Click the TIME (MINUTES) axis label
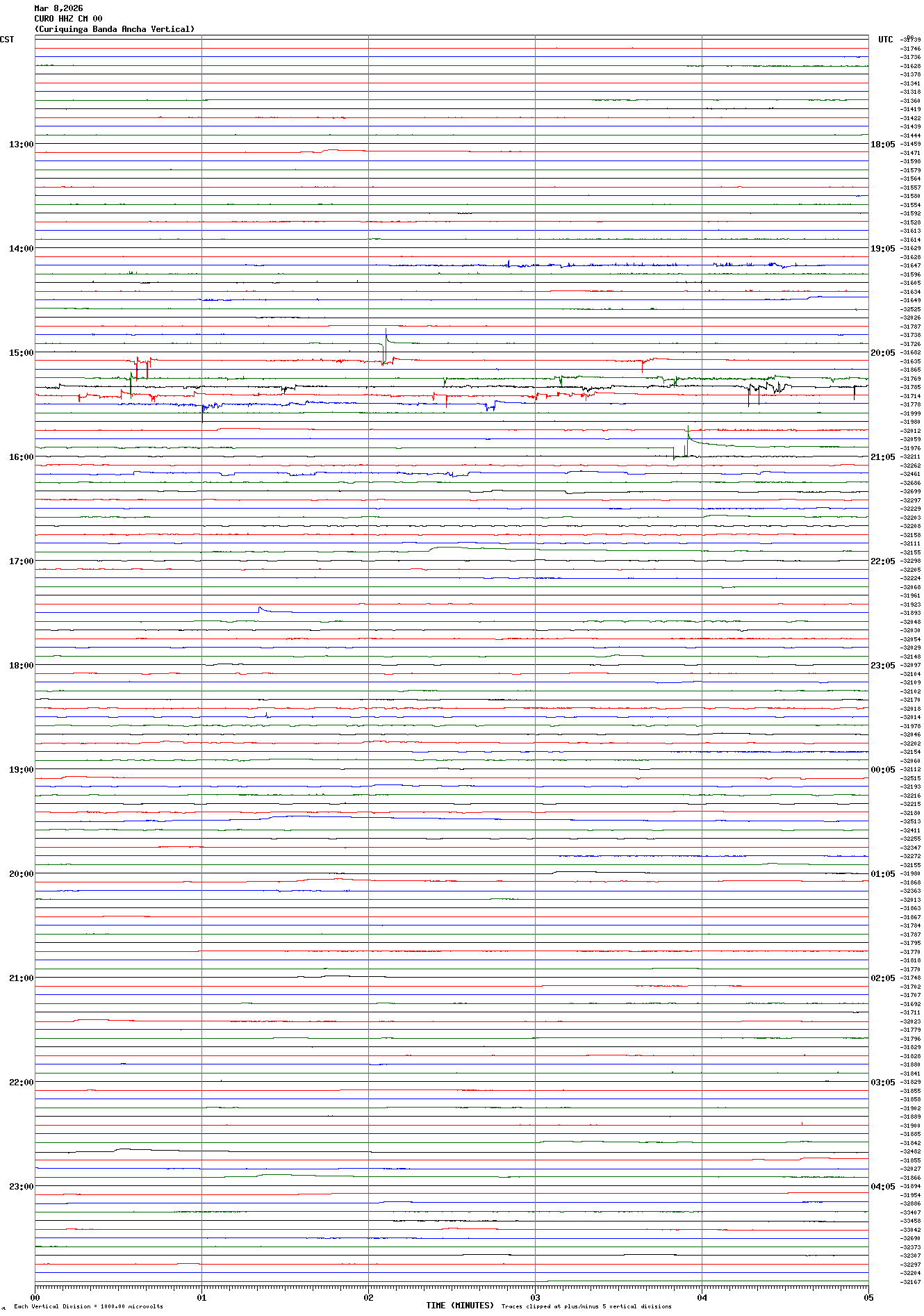The width and height of the screenshot is (924, 1316). click(x=460, y=1306)
